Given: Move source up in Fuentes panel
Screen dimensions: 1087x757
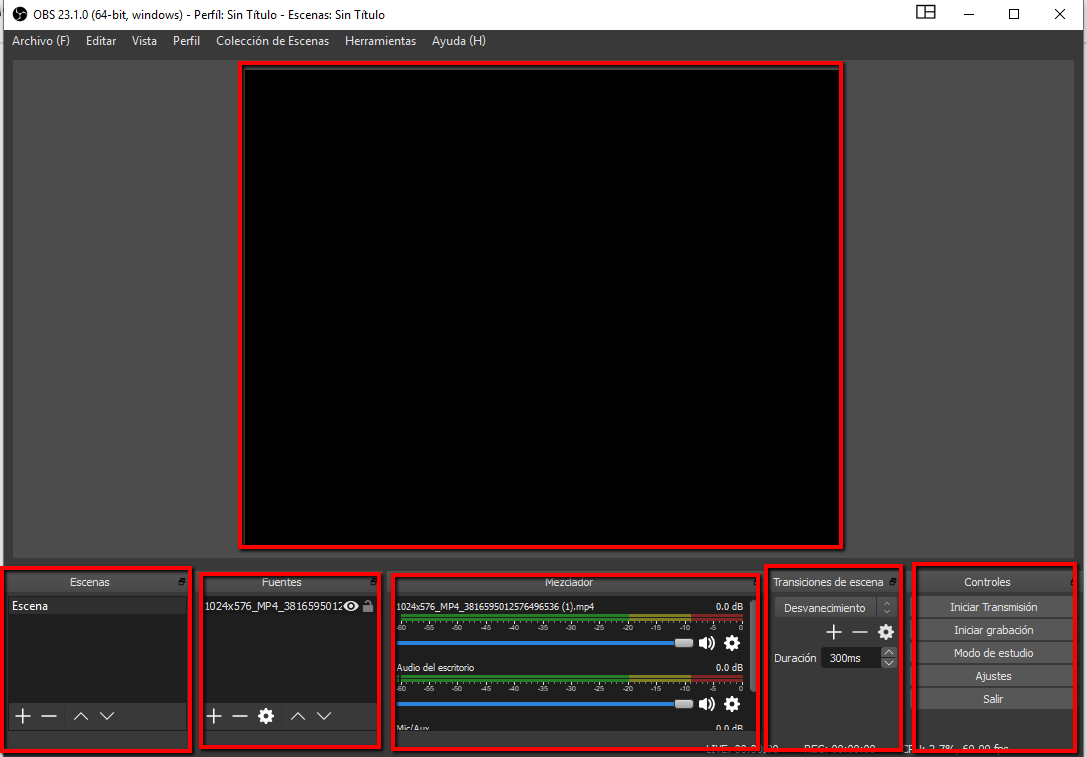Looking at the screenshot, I should 297,716.
